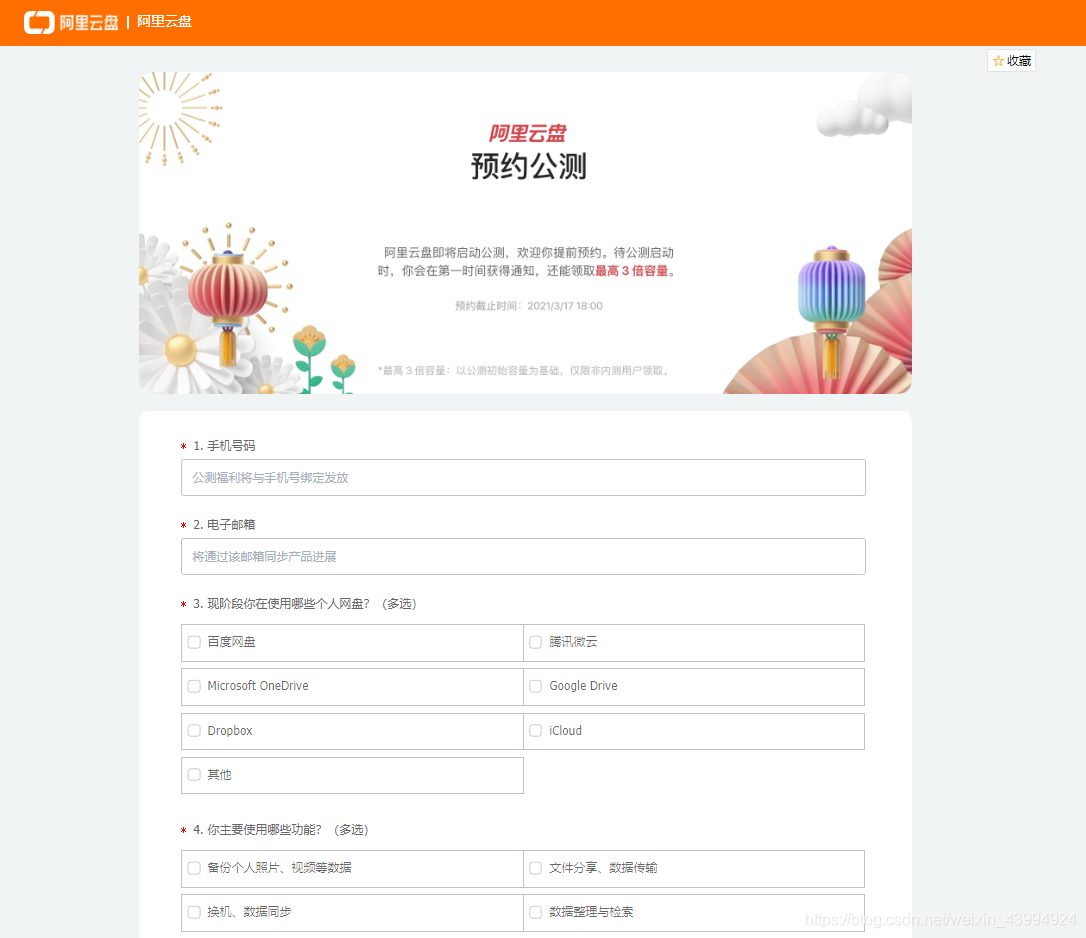Viewport: 1086px width, 938px height.
Task: Check the 百度网盘 checkbox
Action: click(x=195, y=642)
